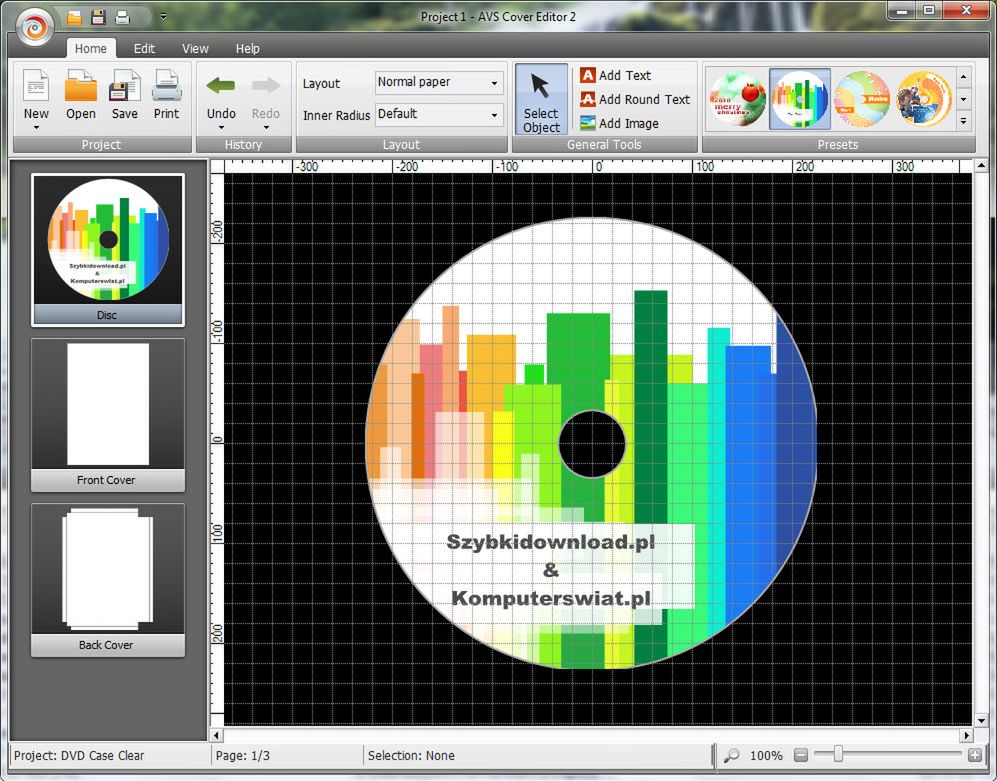Screen dimensions: 997x781
Task: Click horizontal scrollbar right arrow
Action: pos(966,735)
